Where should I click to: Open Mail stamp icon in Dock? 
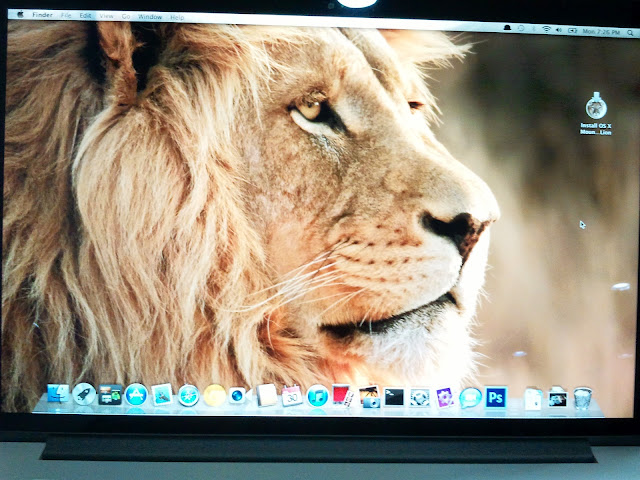click(162, 394)
